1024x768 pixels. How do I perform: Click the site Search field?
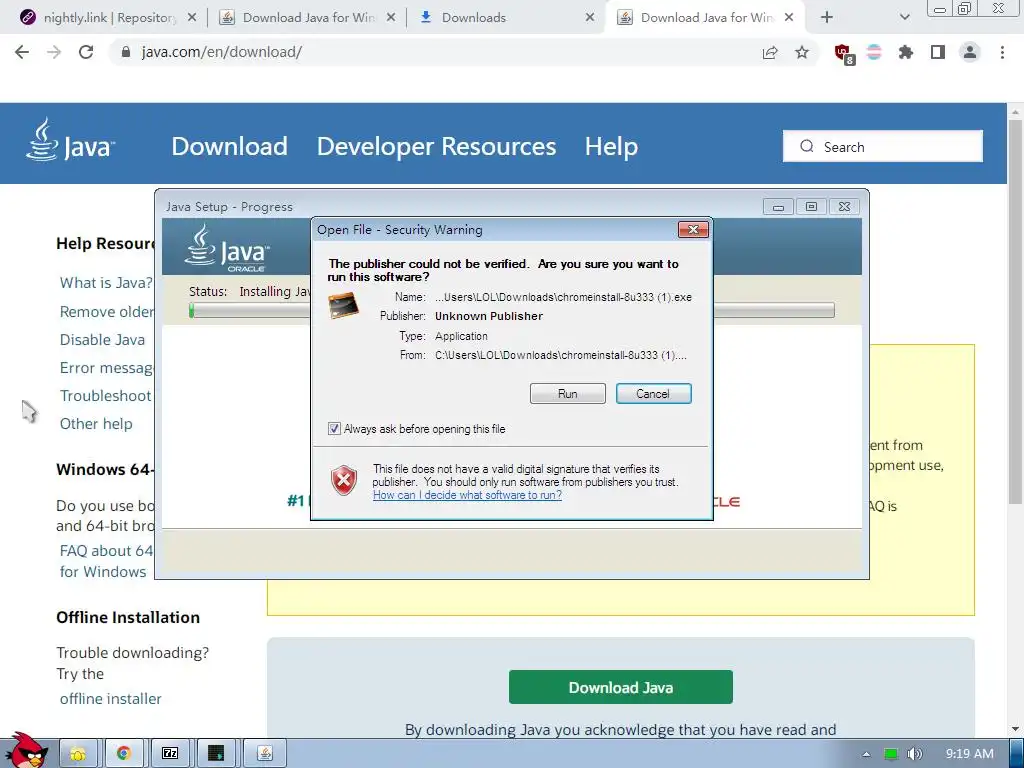tap(883, 146)
